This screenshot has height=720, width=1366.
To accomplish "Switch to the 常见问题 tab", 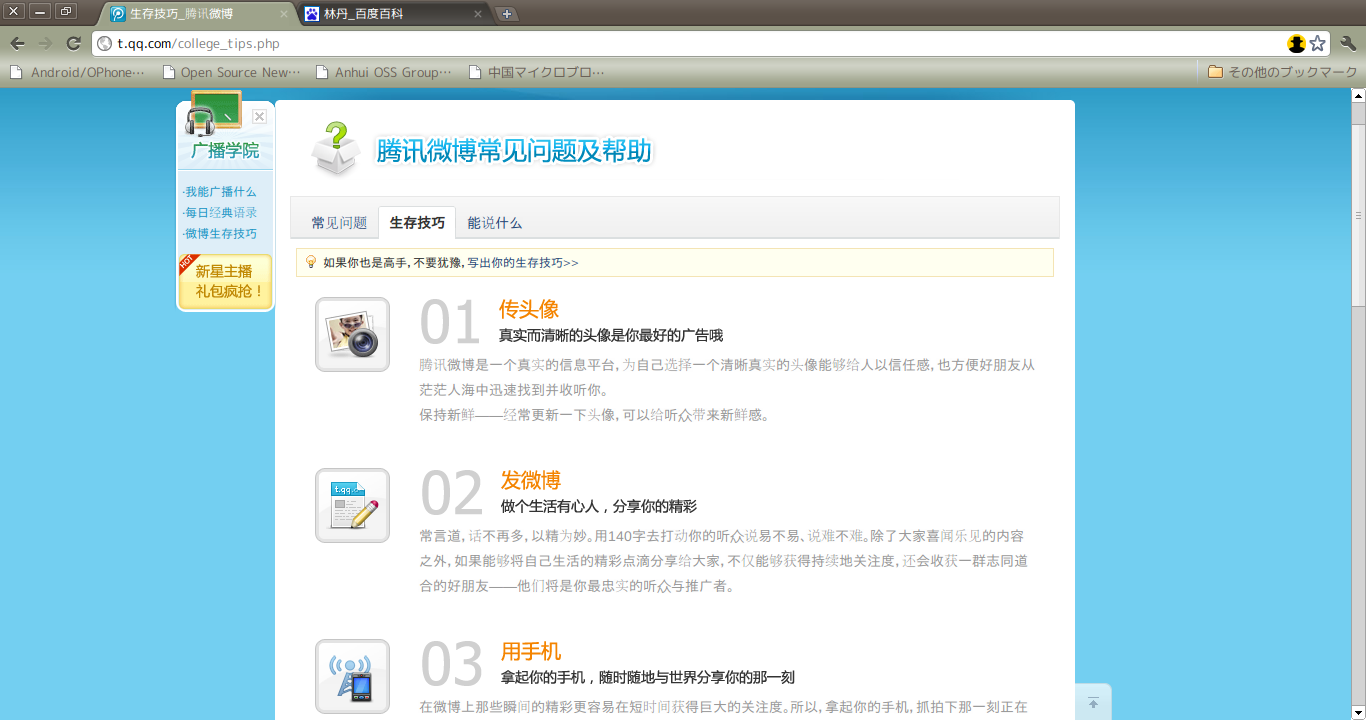I will [x=339, y=223].
